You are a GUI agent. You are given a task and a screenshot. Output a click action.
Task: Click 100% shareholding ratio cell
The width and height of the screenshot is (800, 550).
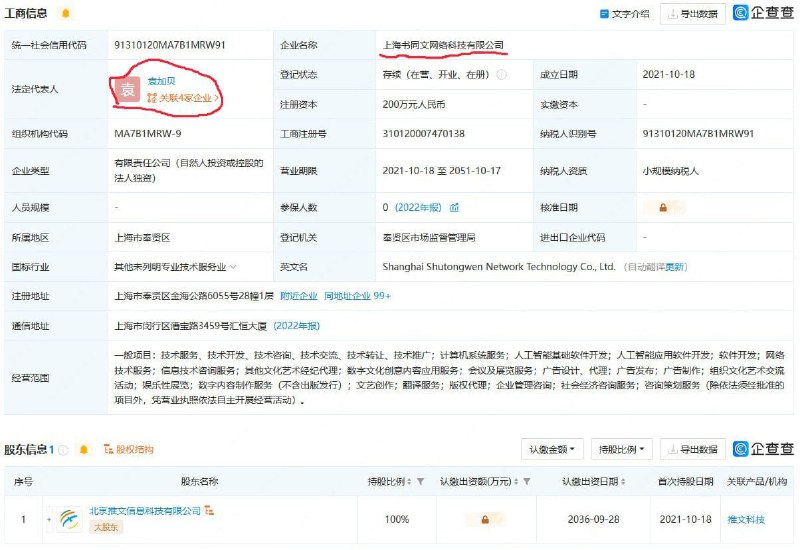(x=397, y=519)
